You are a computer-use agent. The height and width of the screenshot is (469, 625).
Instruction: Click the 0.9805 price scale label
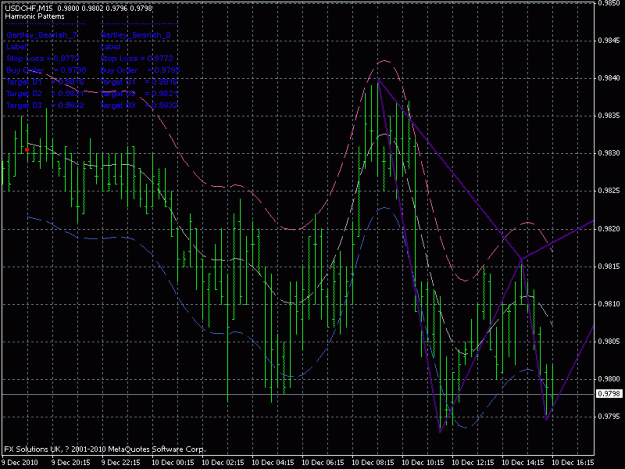point(609,341)
